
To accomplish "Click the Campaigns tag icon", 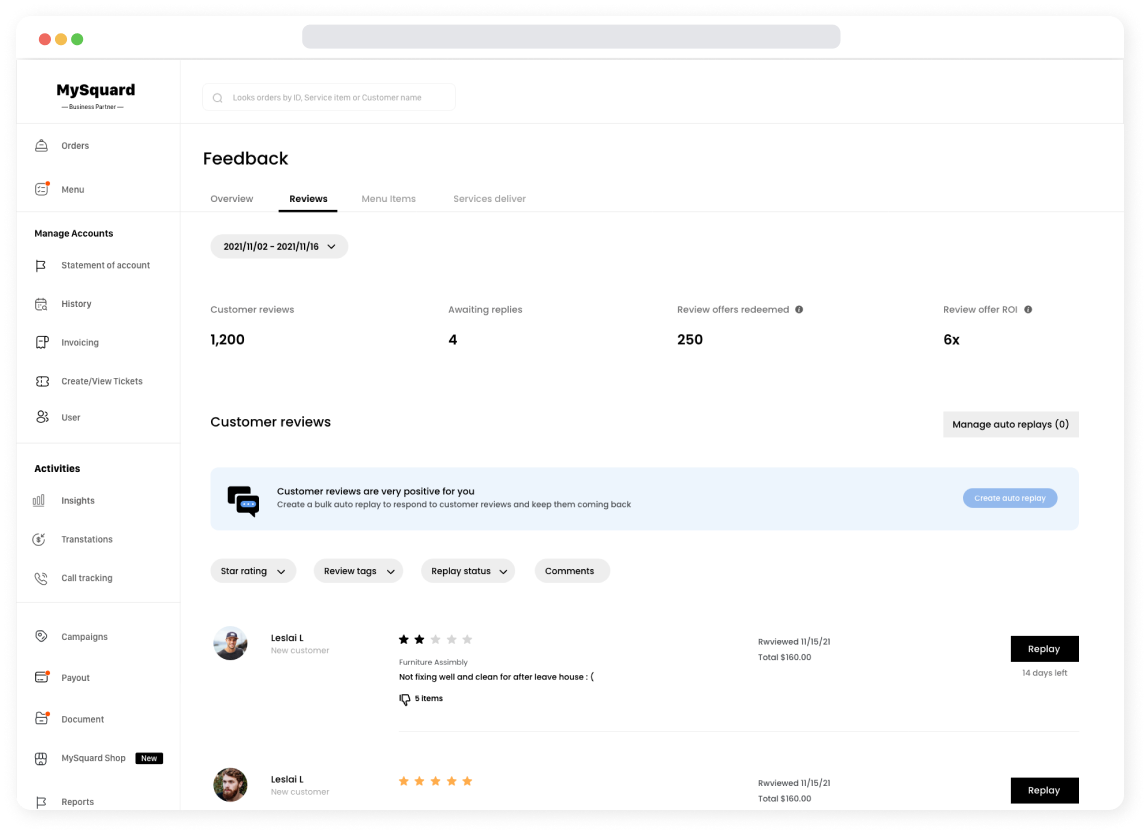I will [42, 636].
